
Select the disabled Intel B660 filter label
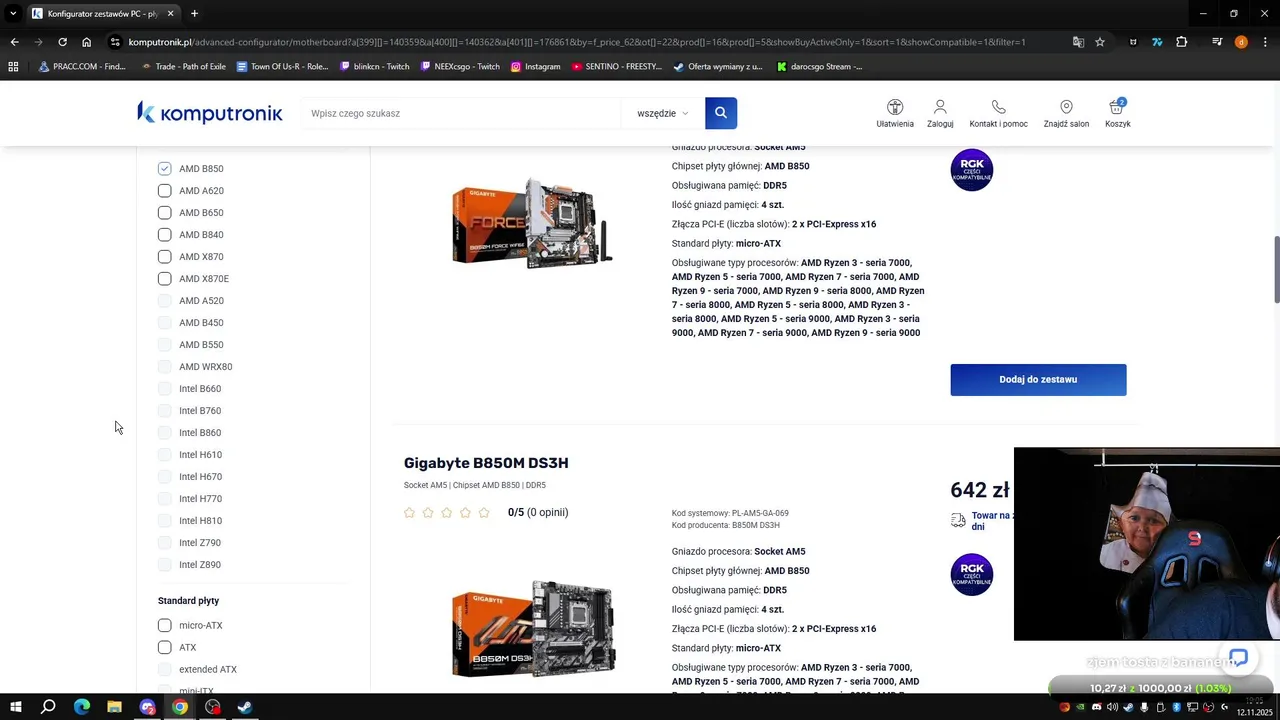click(x=200, y=389)
